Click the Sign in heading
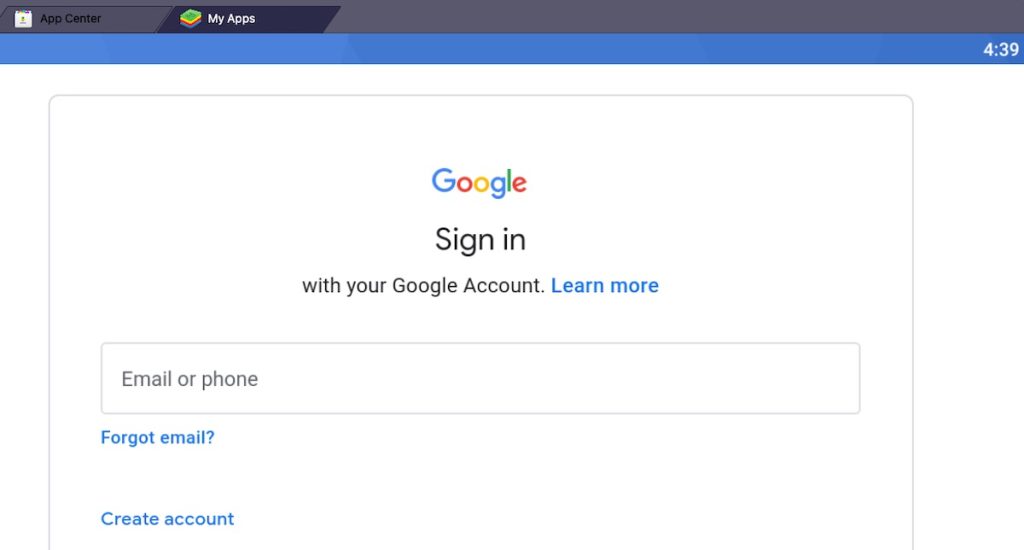The image size is (1024, 550). click(x=480, y=240)
